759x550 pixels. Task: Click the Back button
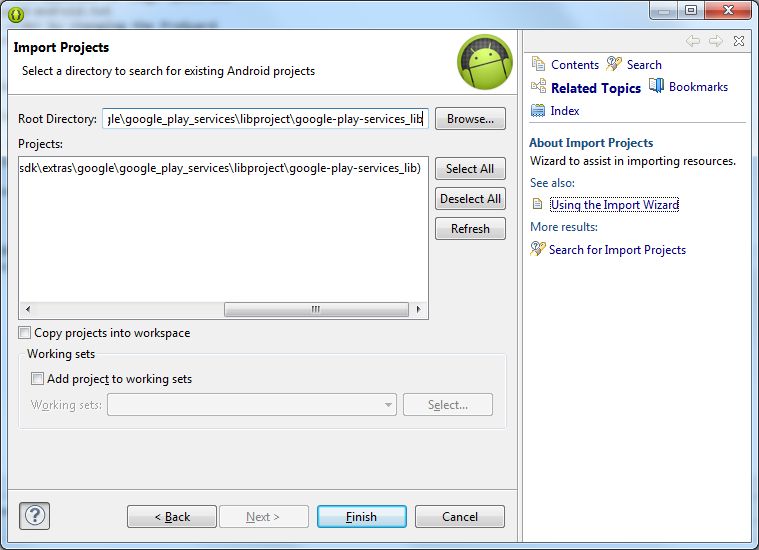172,517
